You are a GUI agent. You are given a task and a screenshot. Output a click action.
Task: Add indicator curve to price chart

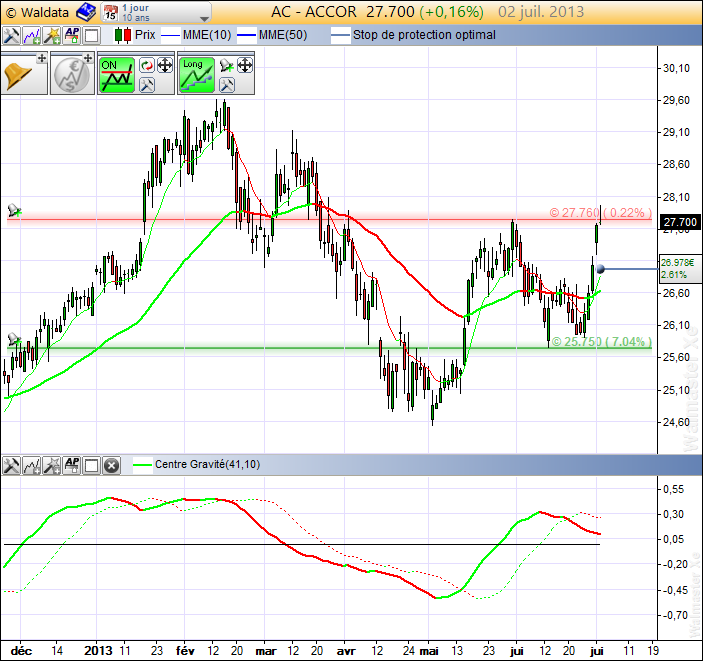pos(32,35)
